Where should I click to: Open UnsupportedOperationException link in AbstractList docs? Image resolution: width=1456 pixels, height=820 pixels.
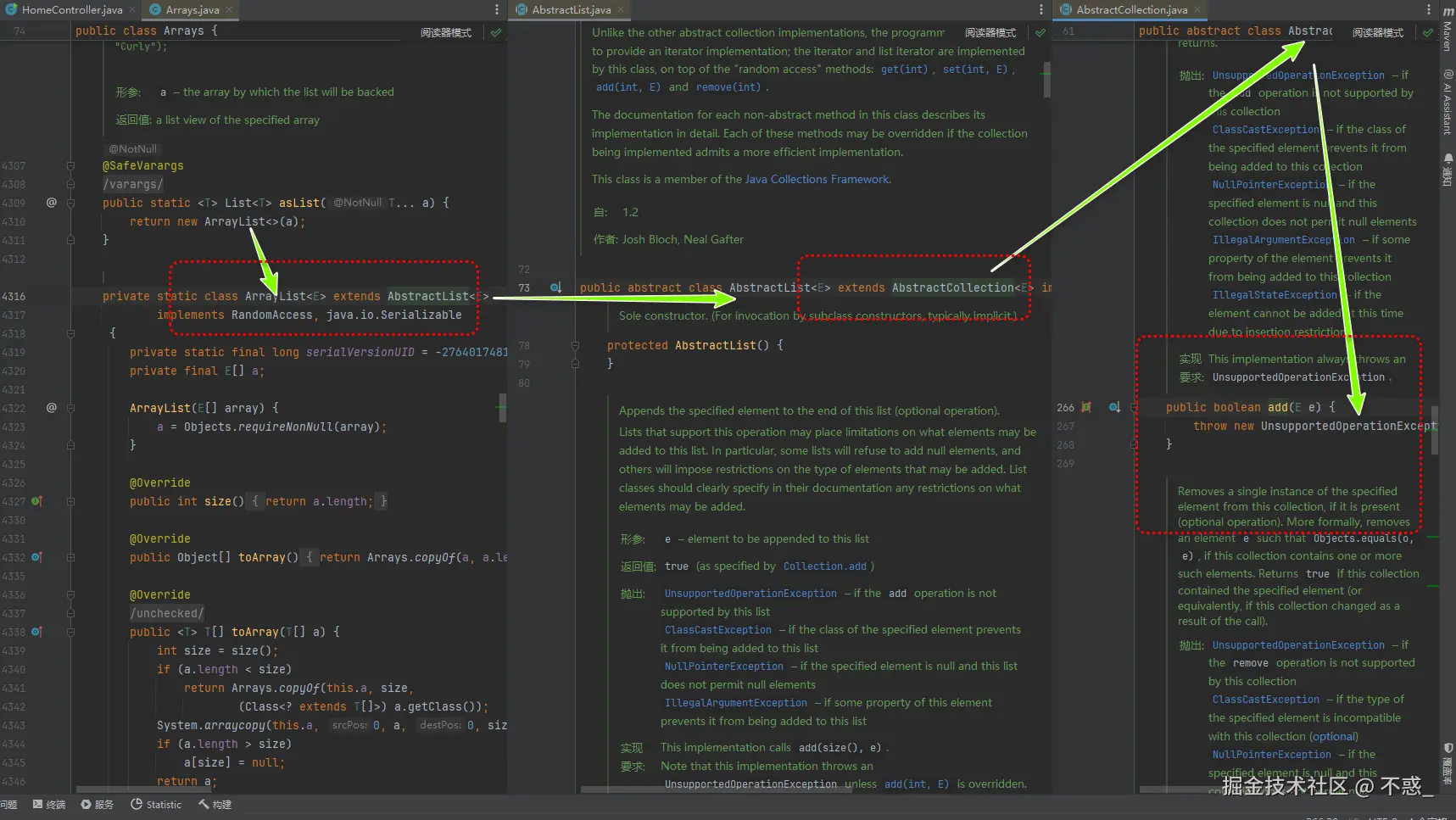coord(750,594)
